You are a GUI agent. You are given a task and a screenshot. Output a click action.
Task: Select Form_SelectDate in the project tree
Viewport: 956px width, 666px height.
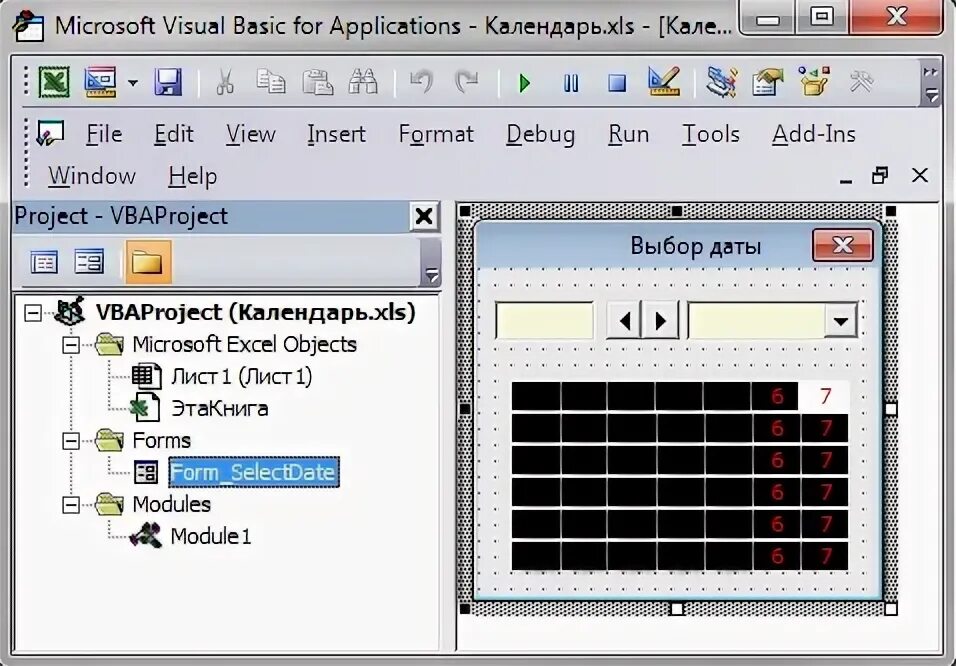pos(254,473)
